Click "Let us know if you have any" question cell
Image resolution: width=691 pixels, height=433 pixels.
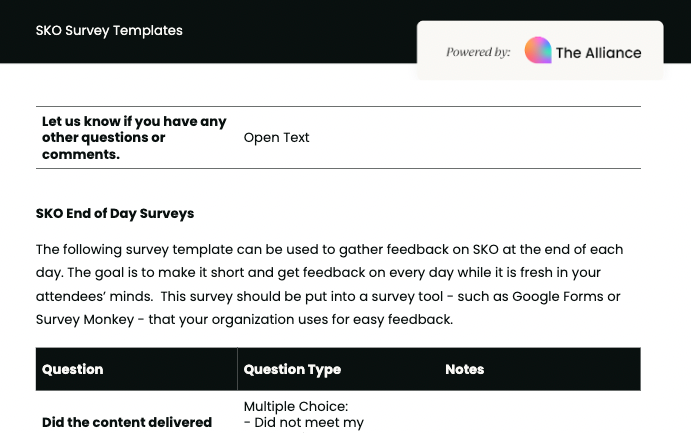click(134, 122)
